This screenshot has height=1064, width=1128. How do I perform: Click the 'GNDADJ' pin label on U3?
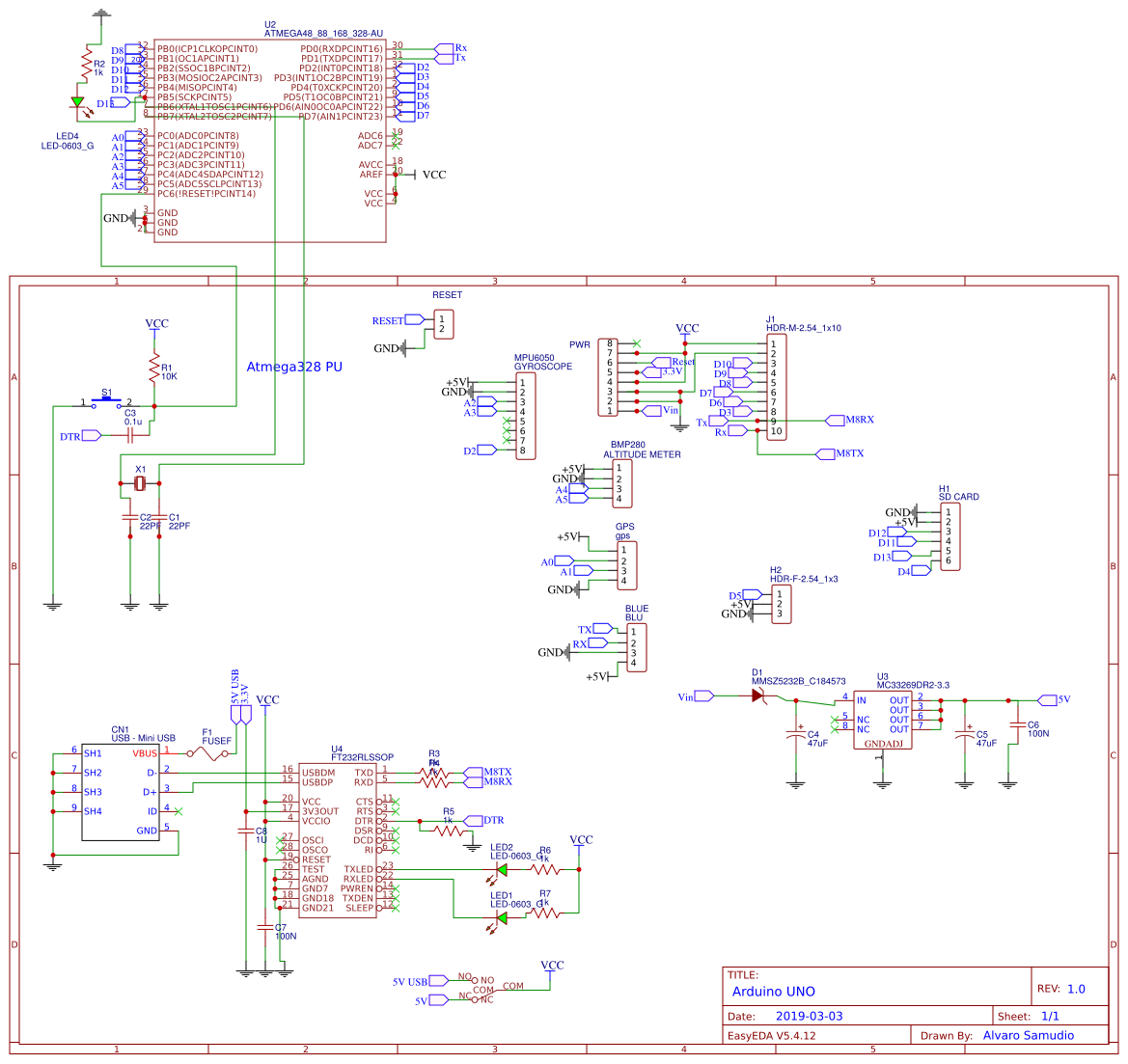(884, 744)
